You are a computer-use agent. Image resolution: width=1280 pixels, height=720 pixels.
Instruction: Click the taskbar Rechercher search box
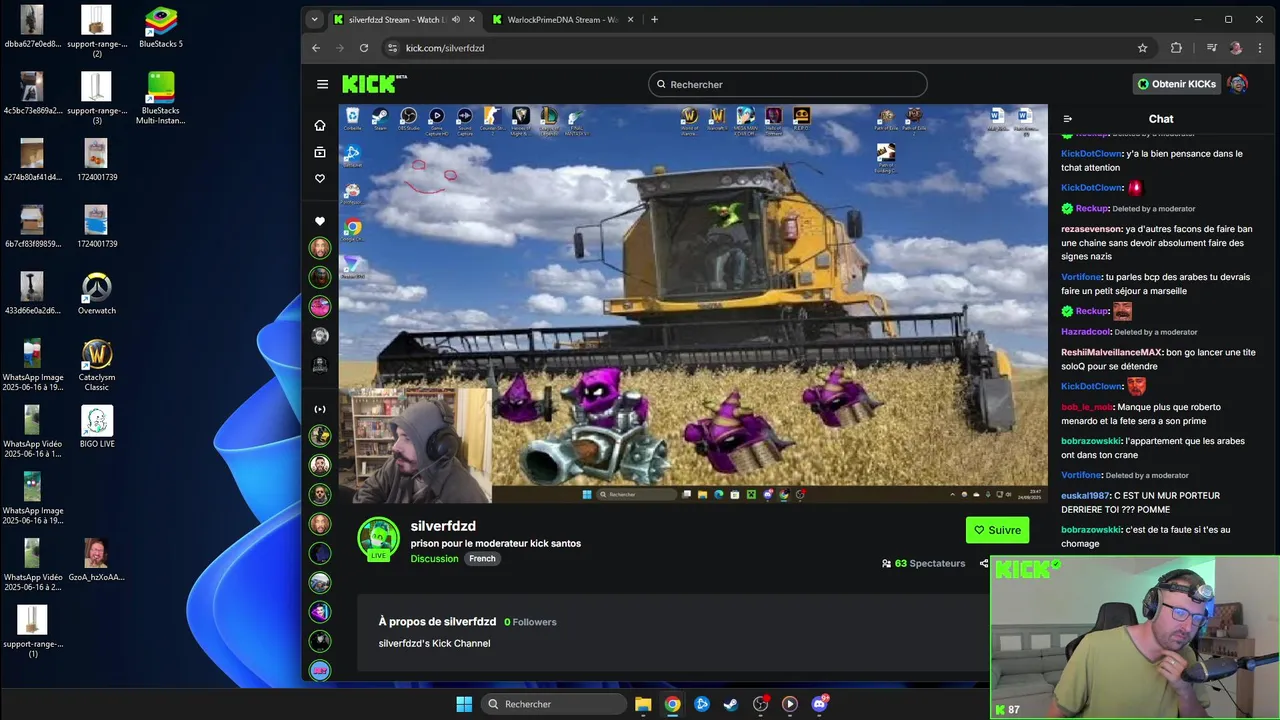tap(553, 704)
